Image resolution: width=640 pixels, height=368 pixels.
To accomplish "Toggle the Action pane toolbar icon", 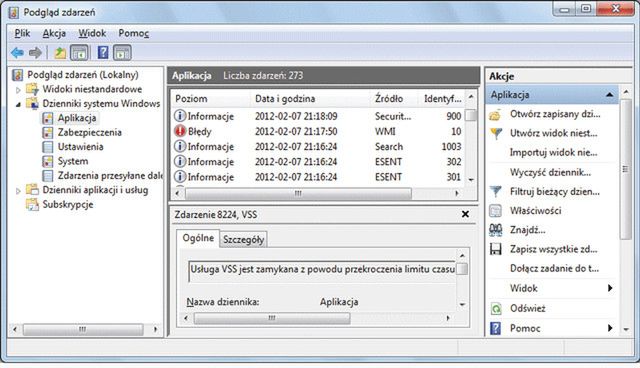I will [x=122, y=53].
